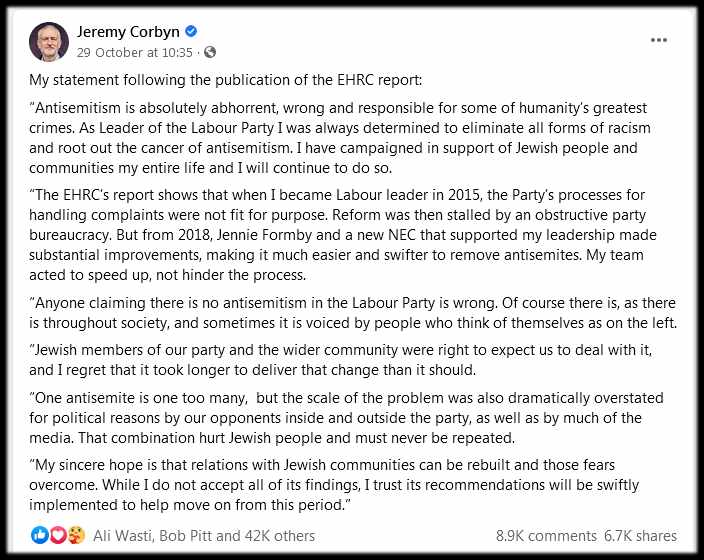Click paragraph beginning 'The EHRC's report shows'

click(x=343, y=235)
